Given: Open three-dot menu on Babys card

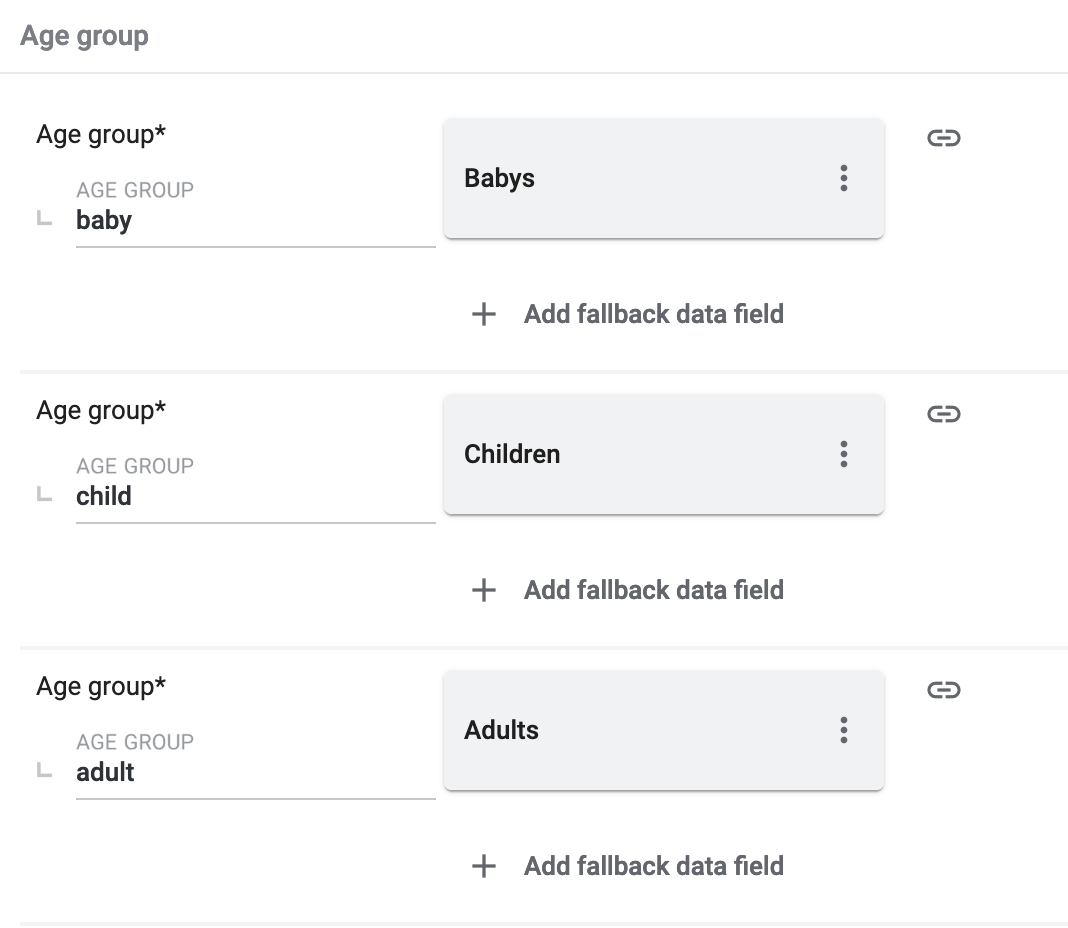Looking at the screenshot, I should point(844,179).
